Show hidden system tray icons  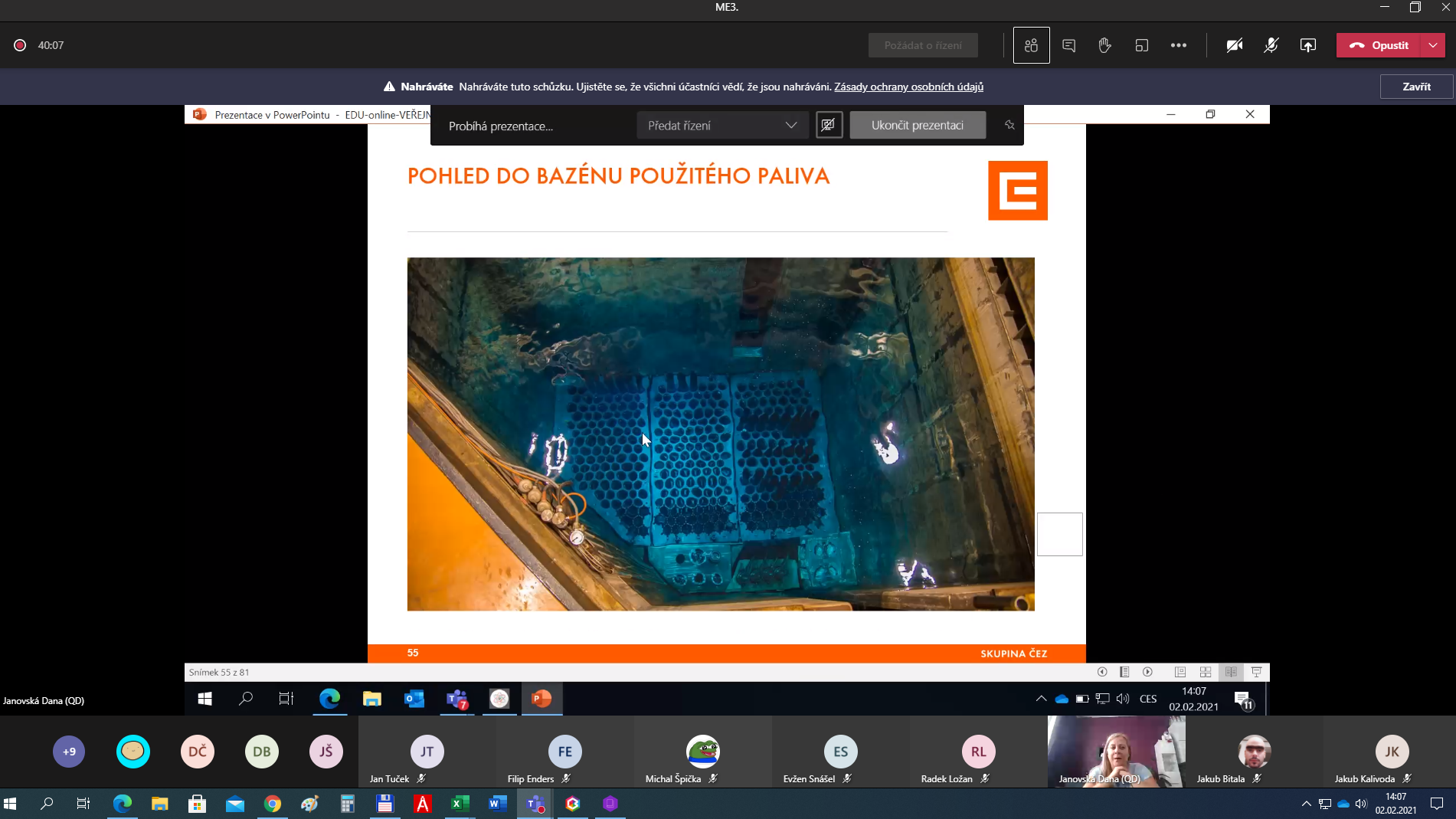pyautogui.click(x=1306, y=804)
